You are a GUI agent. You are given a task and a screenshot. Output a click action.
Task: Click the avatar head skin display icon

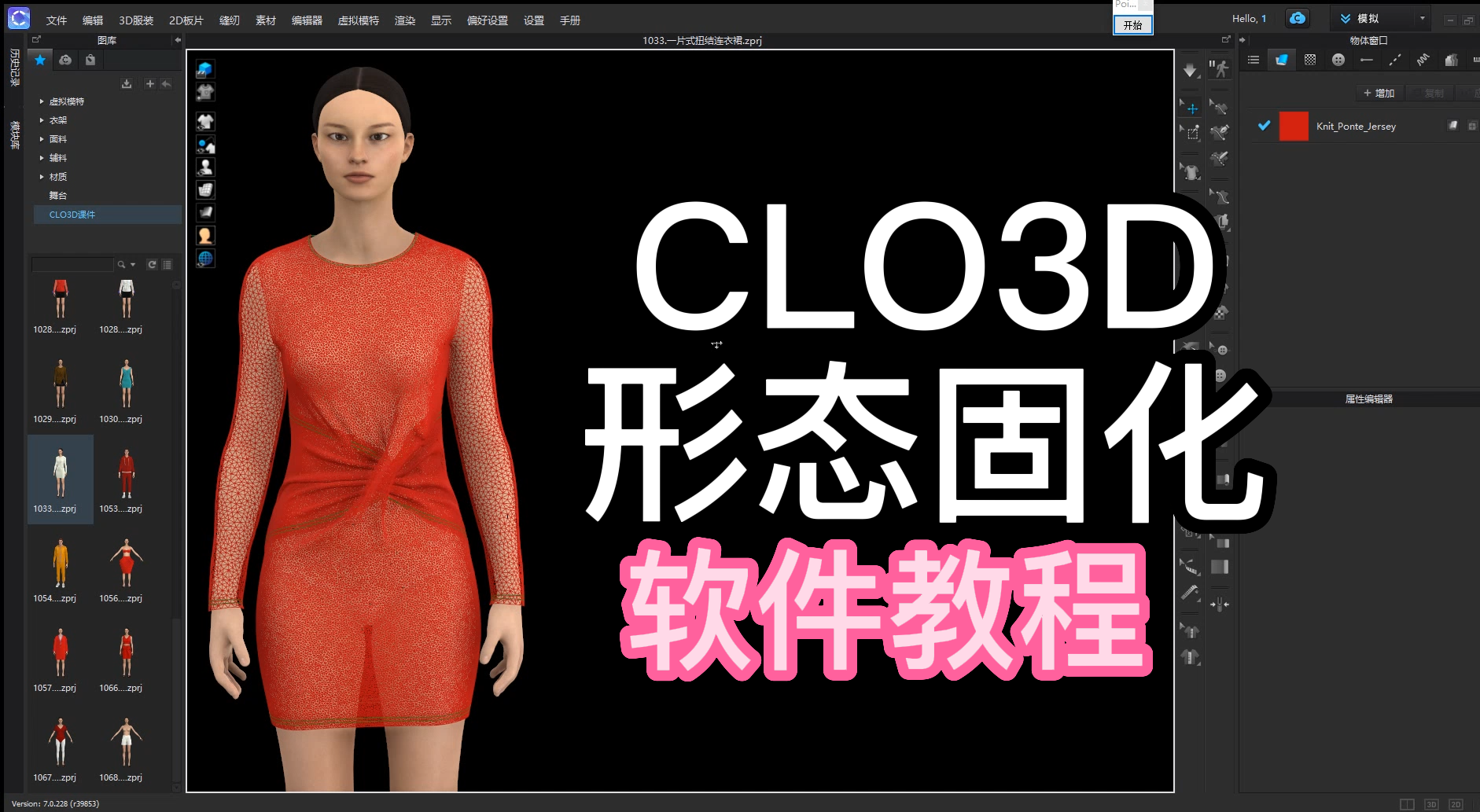point(205,235)
